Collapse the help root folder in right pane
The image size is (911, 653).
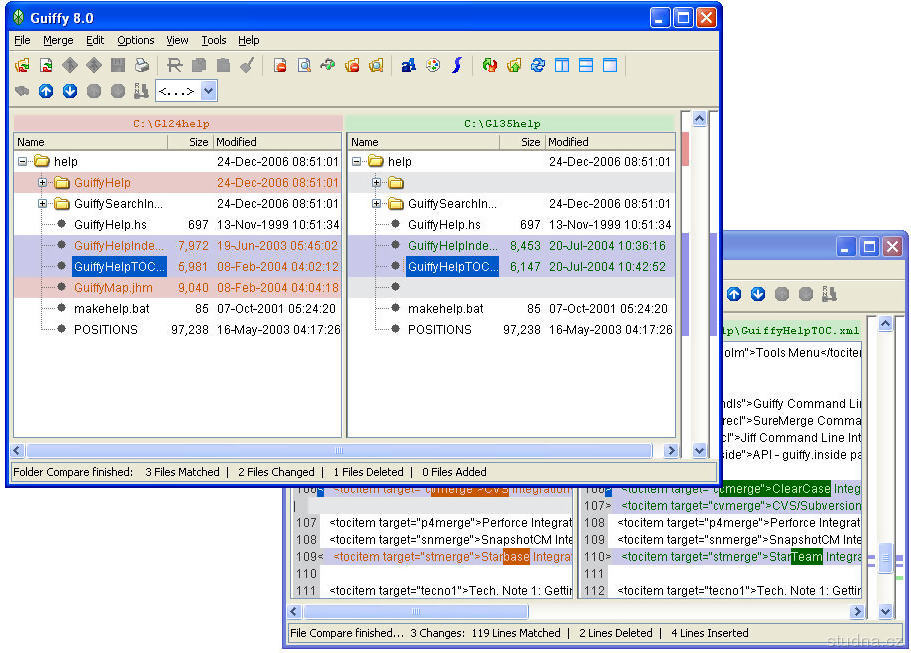pos(357,161)
